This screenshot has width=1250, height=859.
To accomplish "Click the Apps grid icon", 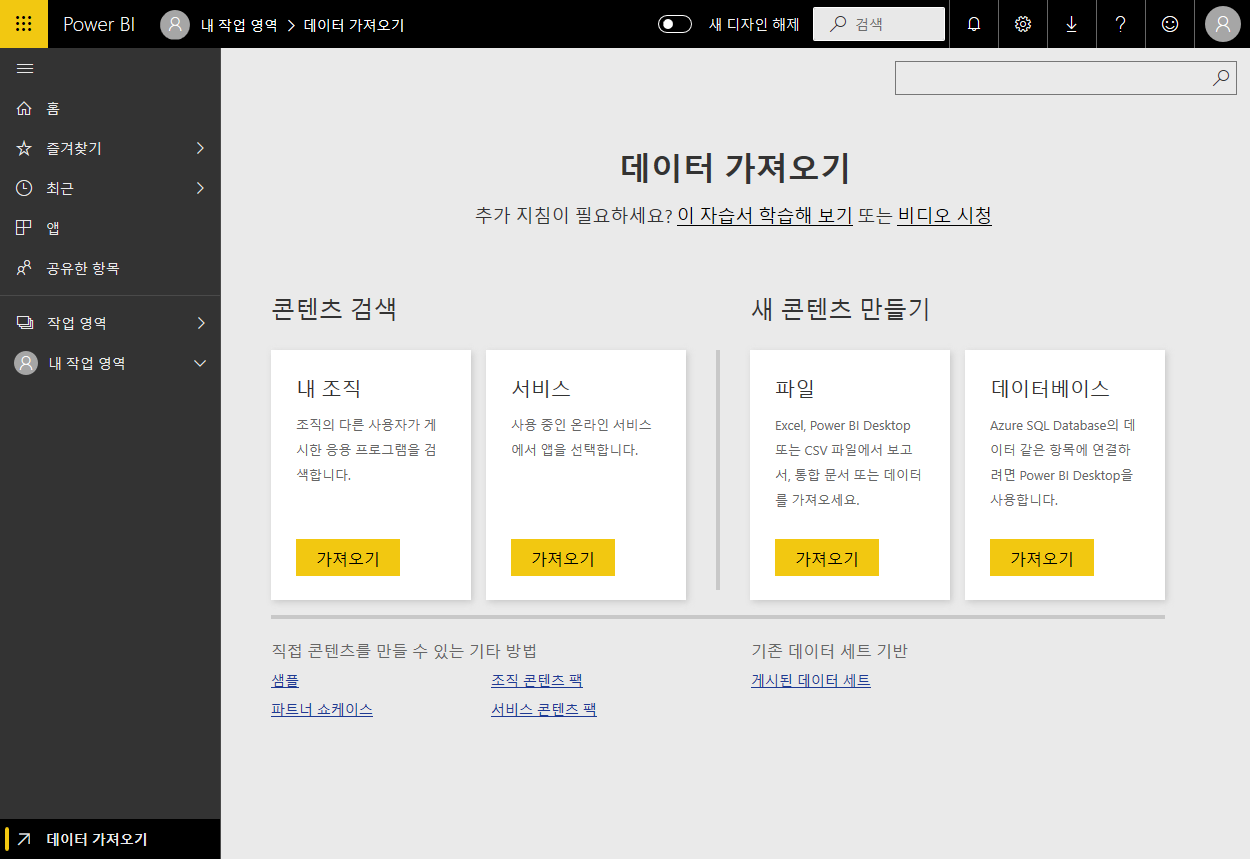I will pos(25,228).
